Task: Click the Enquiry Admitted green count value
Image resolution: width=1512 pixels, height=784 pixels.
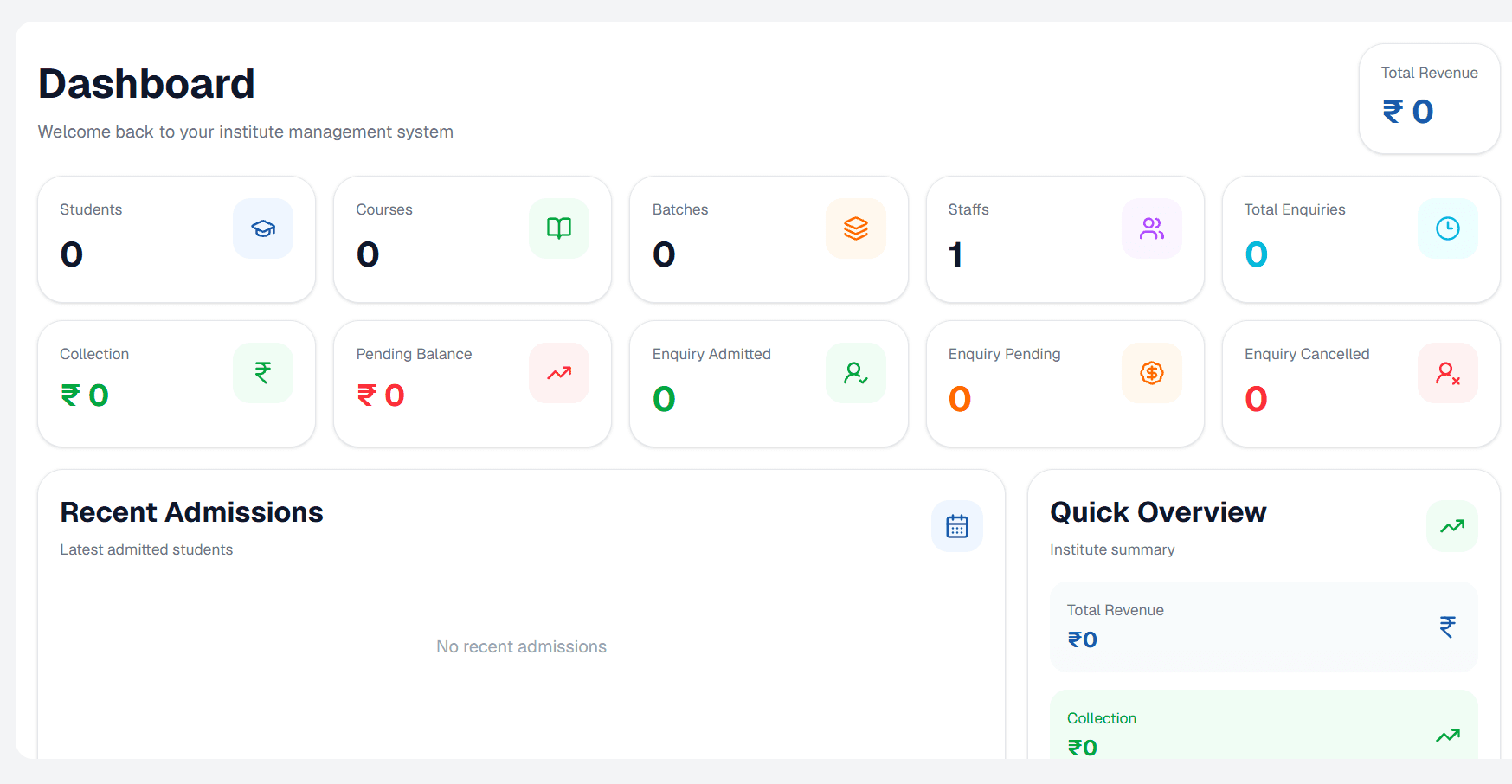Action: 664,399
